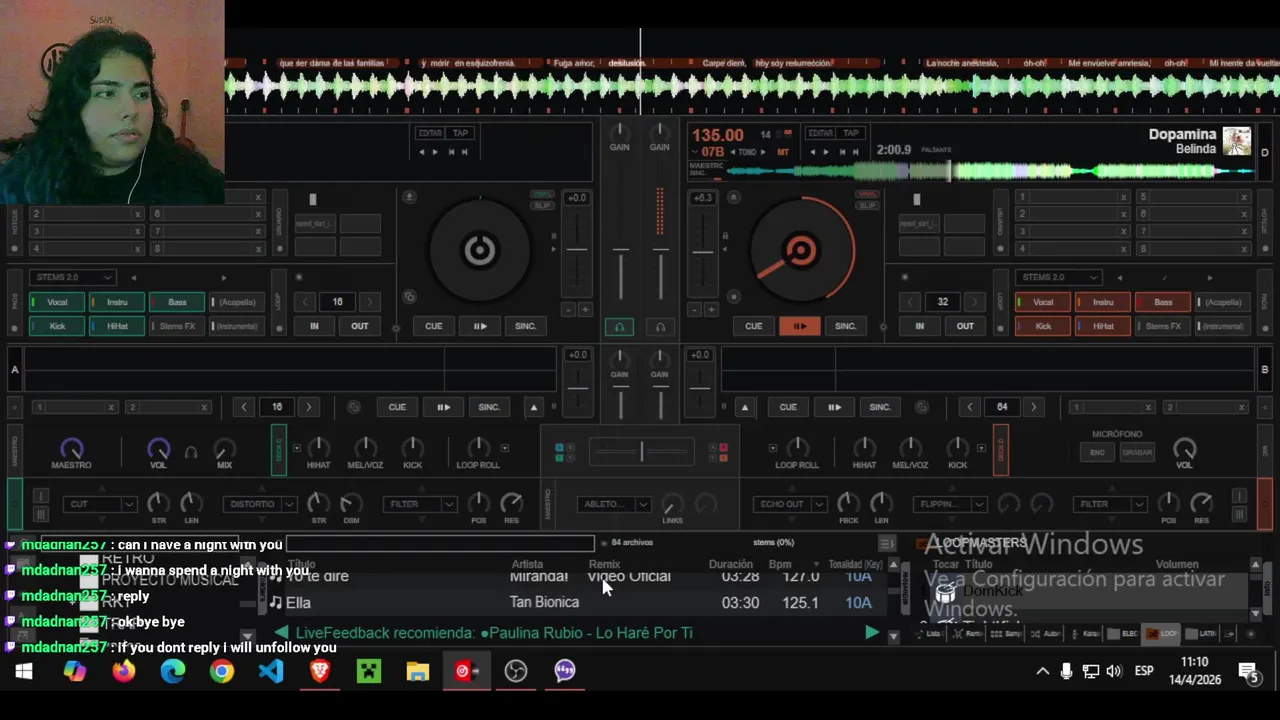Sort the browser by the Artista column
Viewport: 1280px width, 720px height.
[x=527, y=565]
